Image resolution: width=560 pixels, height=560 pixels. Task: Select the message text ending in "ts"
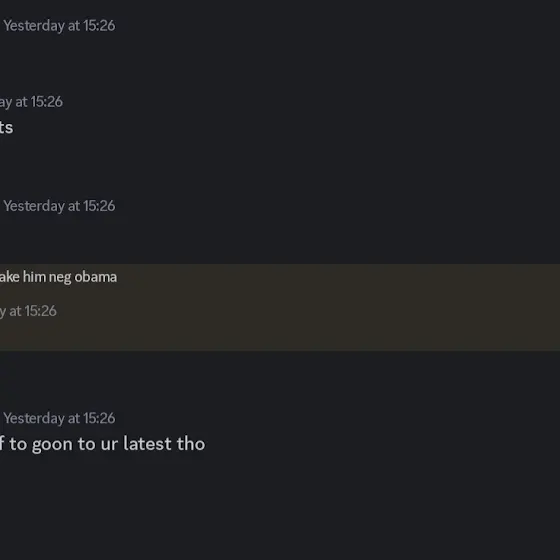[x=6, y=128]
